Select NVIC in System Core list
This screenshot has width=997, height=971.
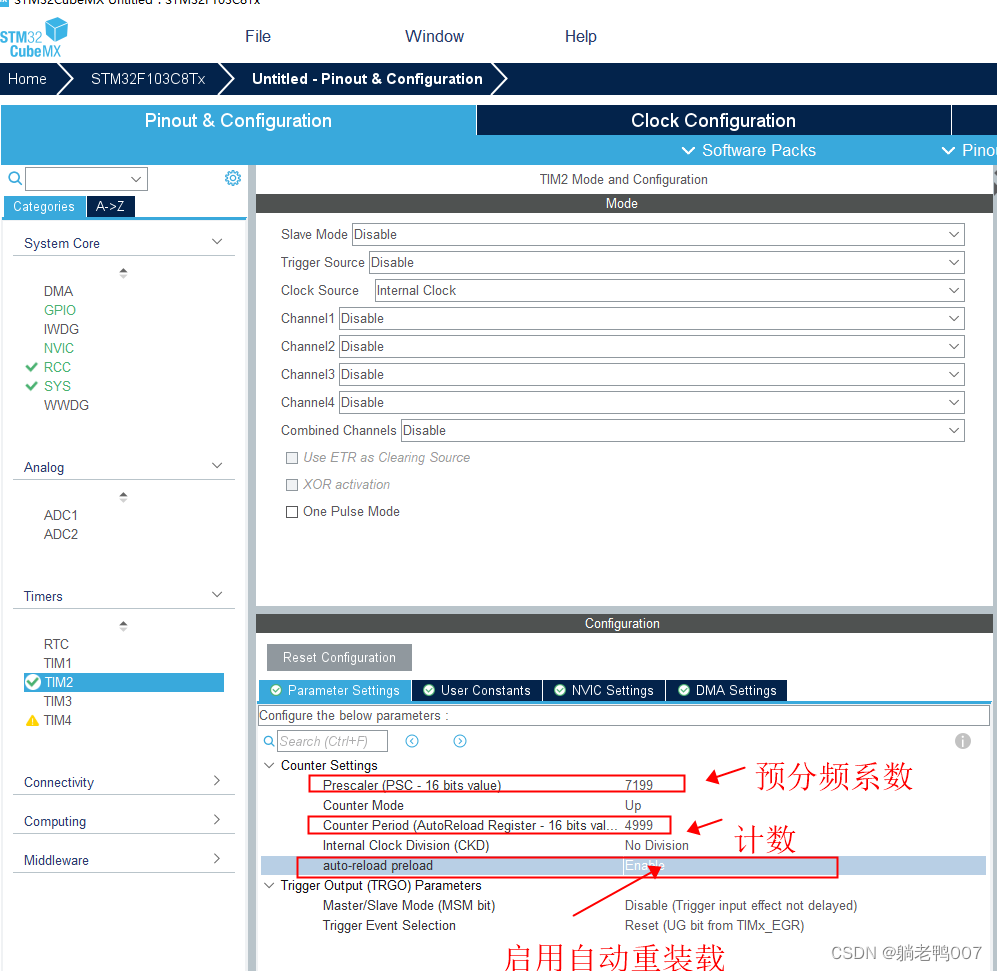point(58,348)
